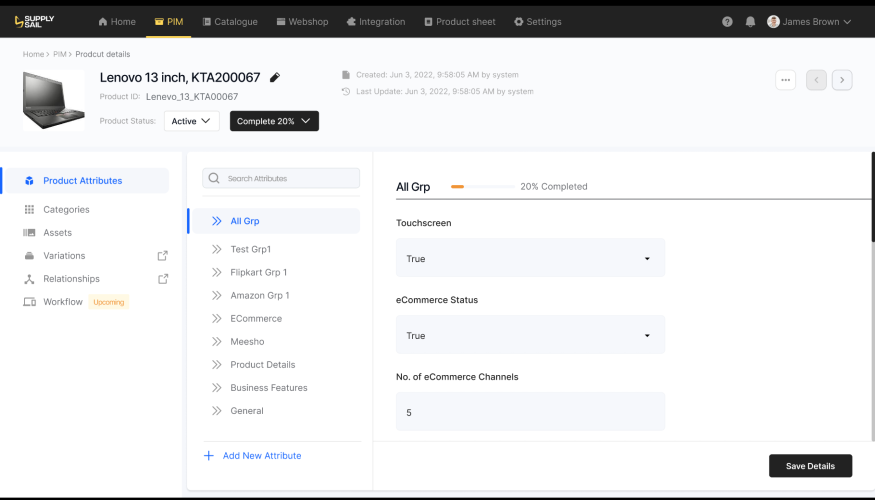Open Assets in the sidebar

[x=57, y=233]
